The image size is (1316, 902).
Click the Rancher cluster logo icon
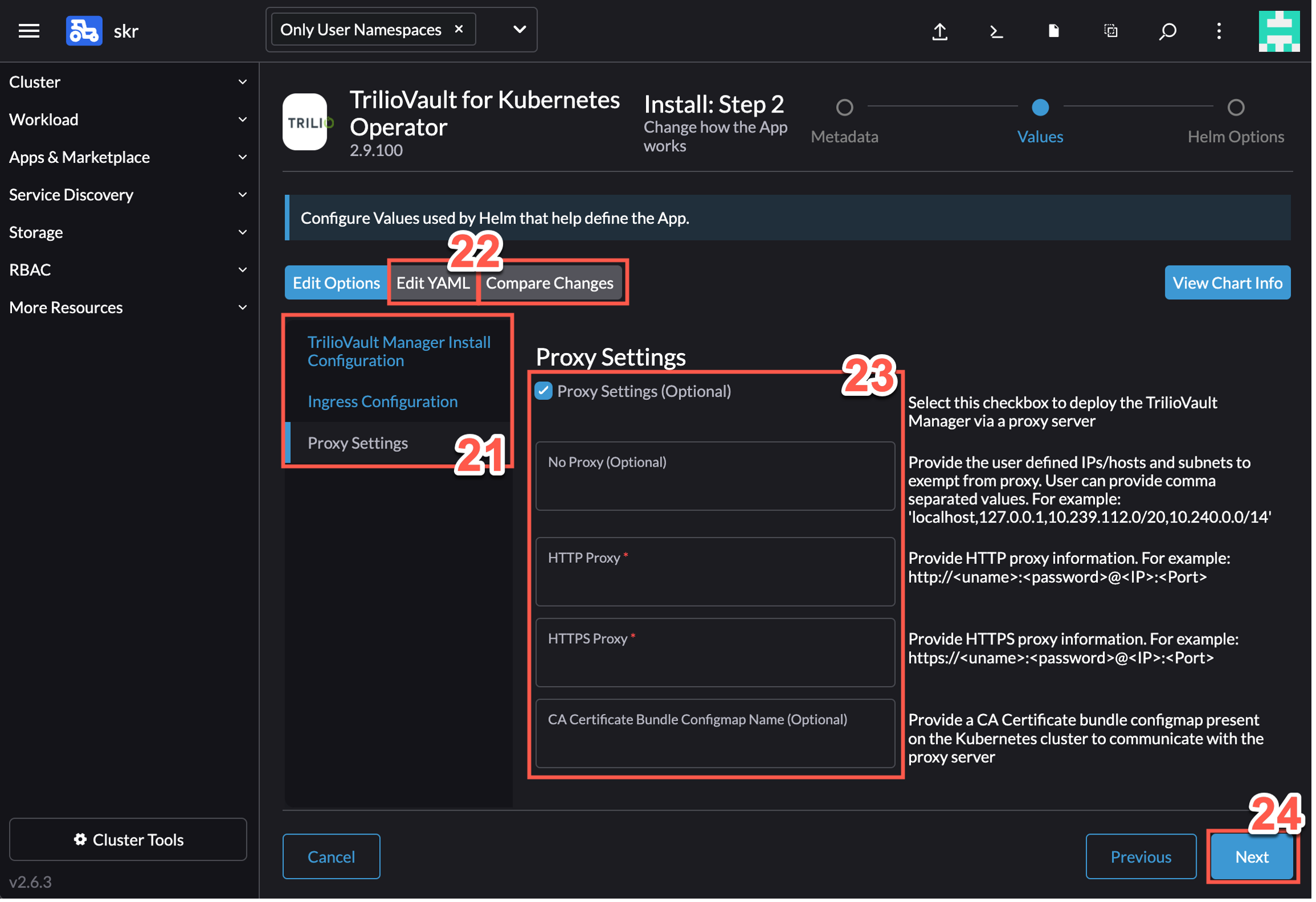click(84, 30)
